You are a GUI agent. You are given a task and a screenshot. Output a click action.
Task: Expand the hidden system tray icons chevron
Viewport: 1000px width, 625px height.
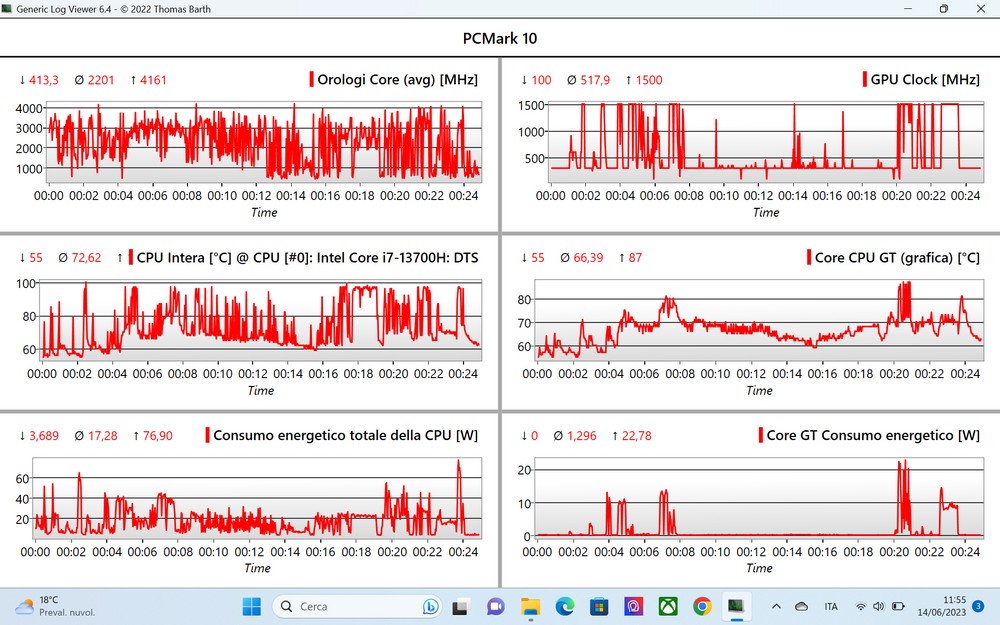tap(776, 606)
